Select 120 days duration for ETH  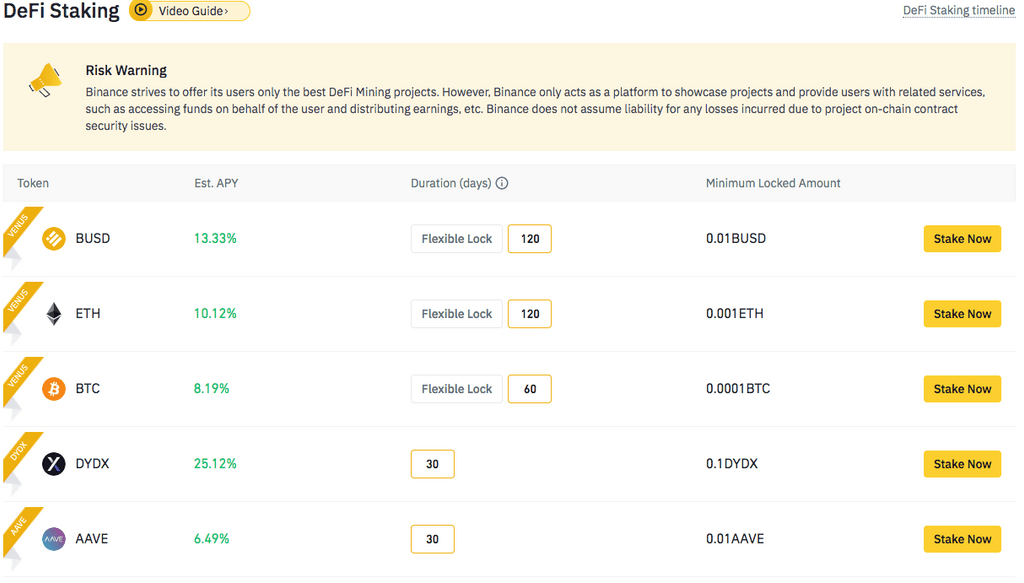pyautogui.click(x=530, y=314)
